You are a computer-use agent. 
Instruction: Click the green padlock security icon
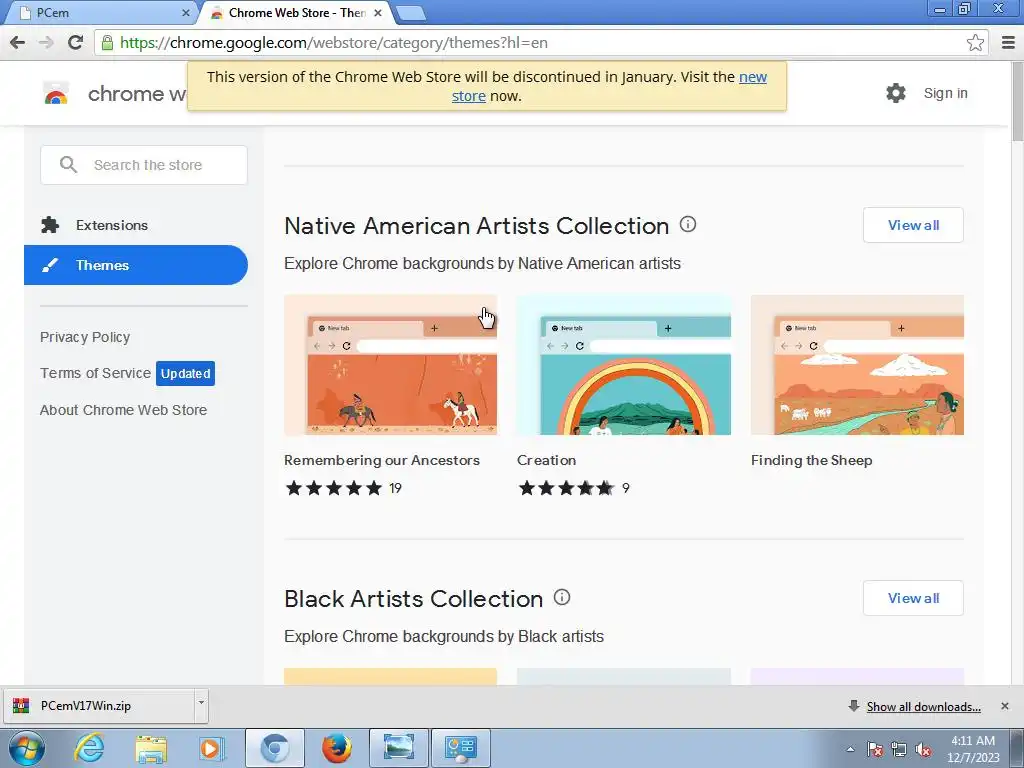tap(107, 43)
